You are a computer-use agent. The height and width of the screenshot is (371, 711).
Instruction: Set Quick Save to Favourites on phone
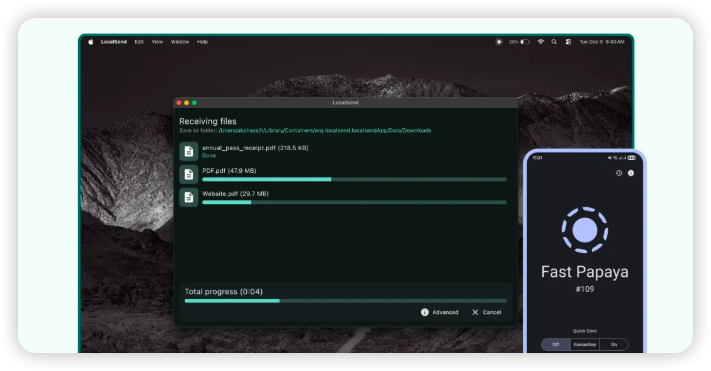click(x=585, y=345)
